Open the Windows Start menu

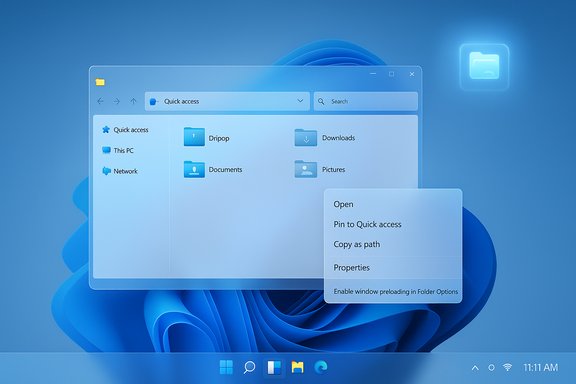click(x=226, y=367)
